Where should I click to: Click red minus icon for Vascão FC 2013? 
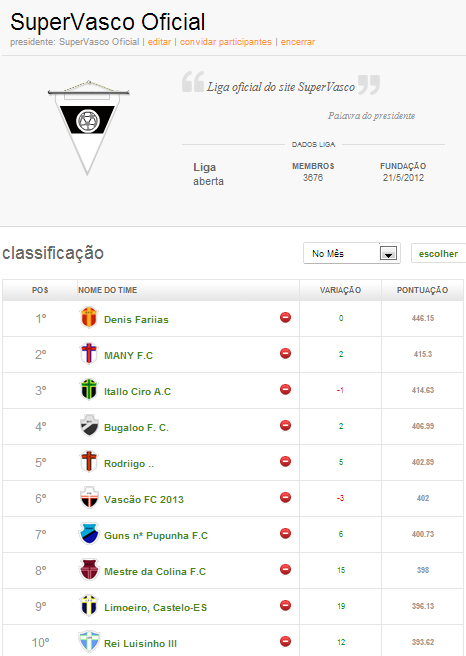pyautogui.click(x=285, y=497)
